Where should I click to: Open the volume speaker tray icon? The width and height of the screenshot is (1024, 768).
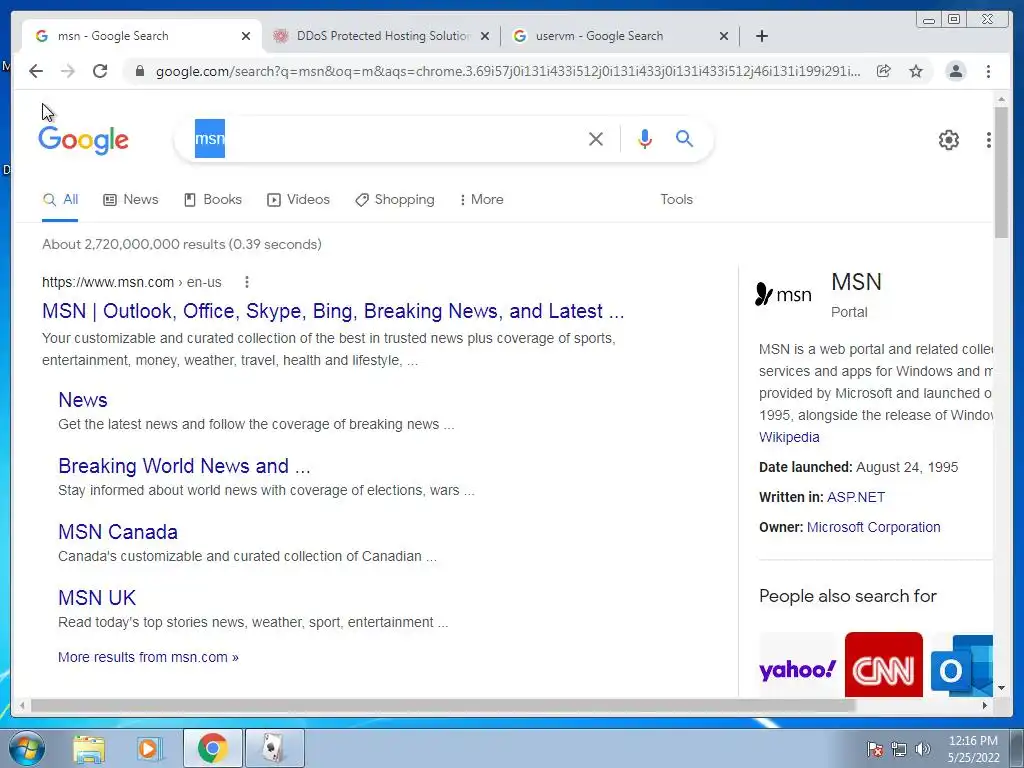coord(923,749)
